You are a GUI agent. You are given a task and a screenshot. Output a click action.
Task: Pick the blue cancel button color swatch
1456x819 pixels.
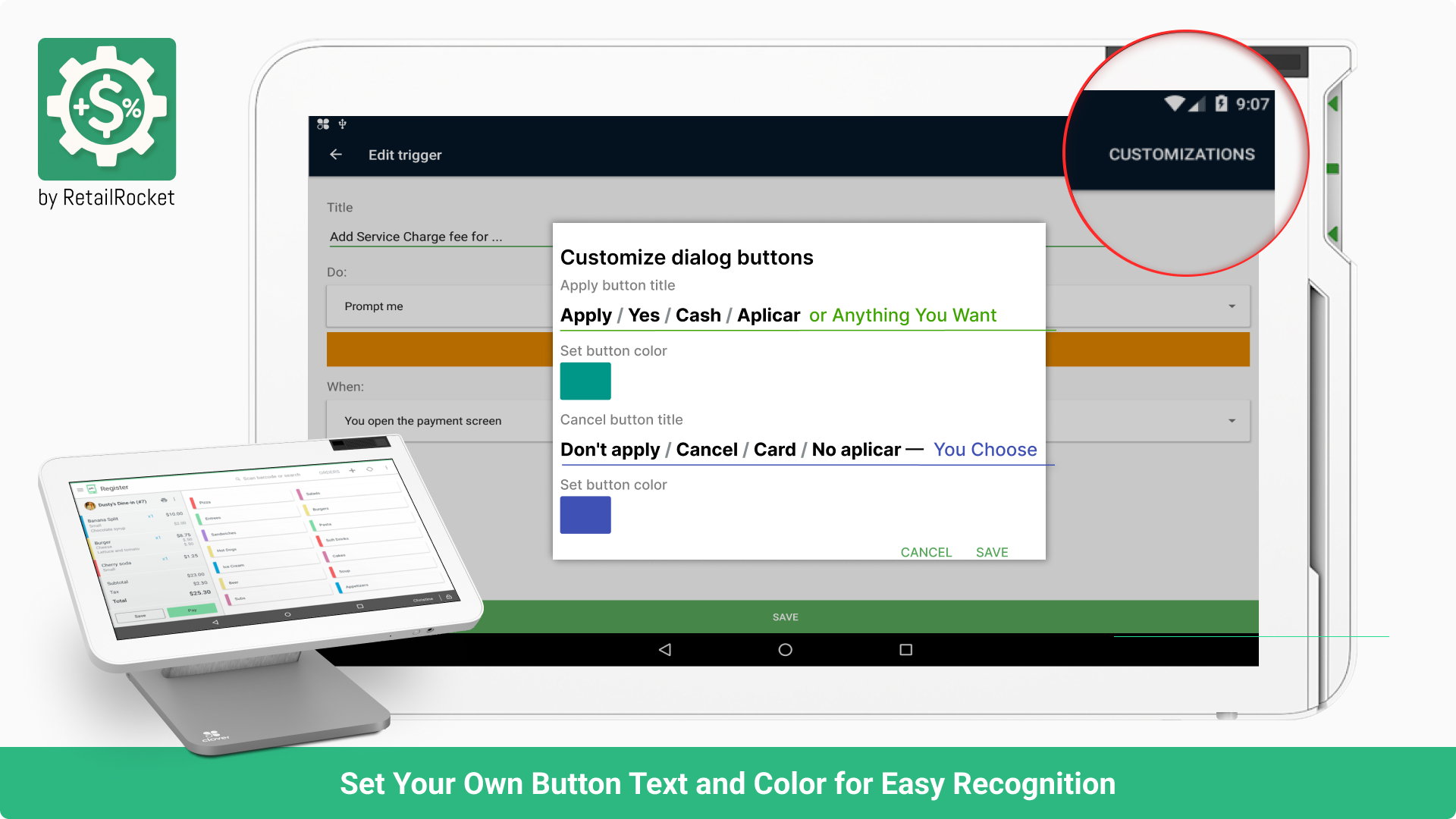tap(585, 515)
